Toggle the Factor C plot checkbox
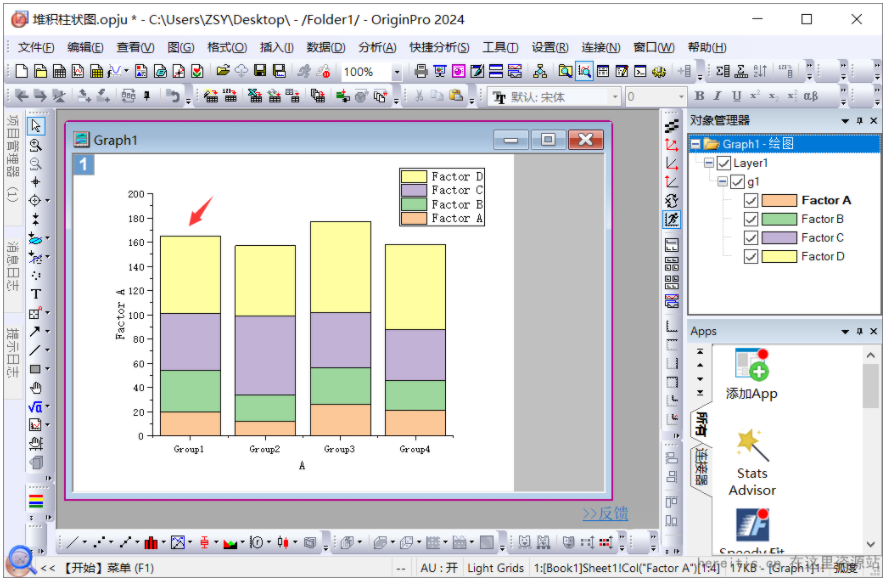 point(750,238)
